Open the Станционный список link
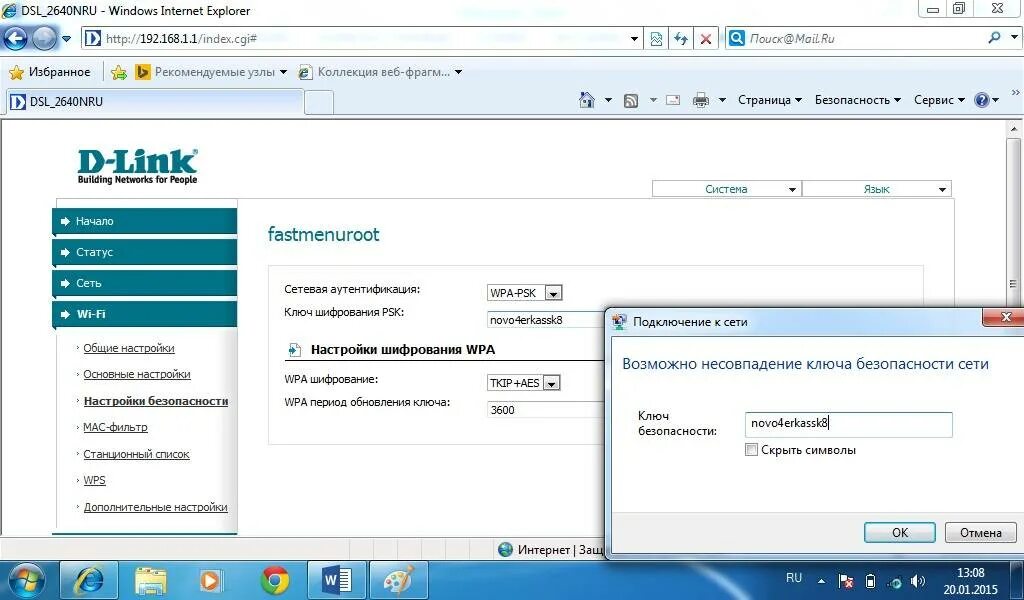 tap(136, 454)
